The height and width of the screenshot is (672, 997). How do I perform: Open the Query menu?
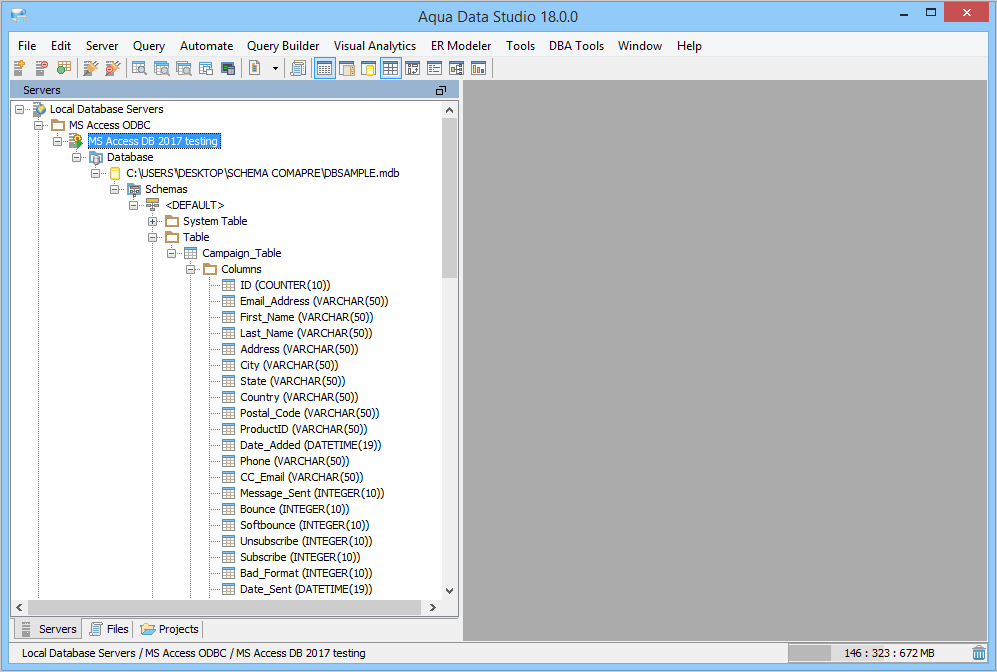click(149, 46)
